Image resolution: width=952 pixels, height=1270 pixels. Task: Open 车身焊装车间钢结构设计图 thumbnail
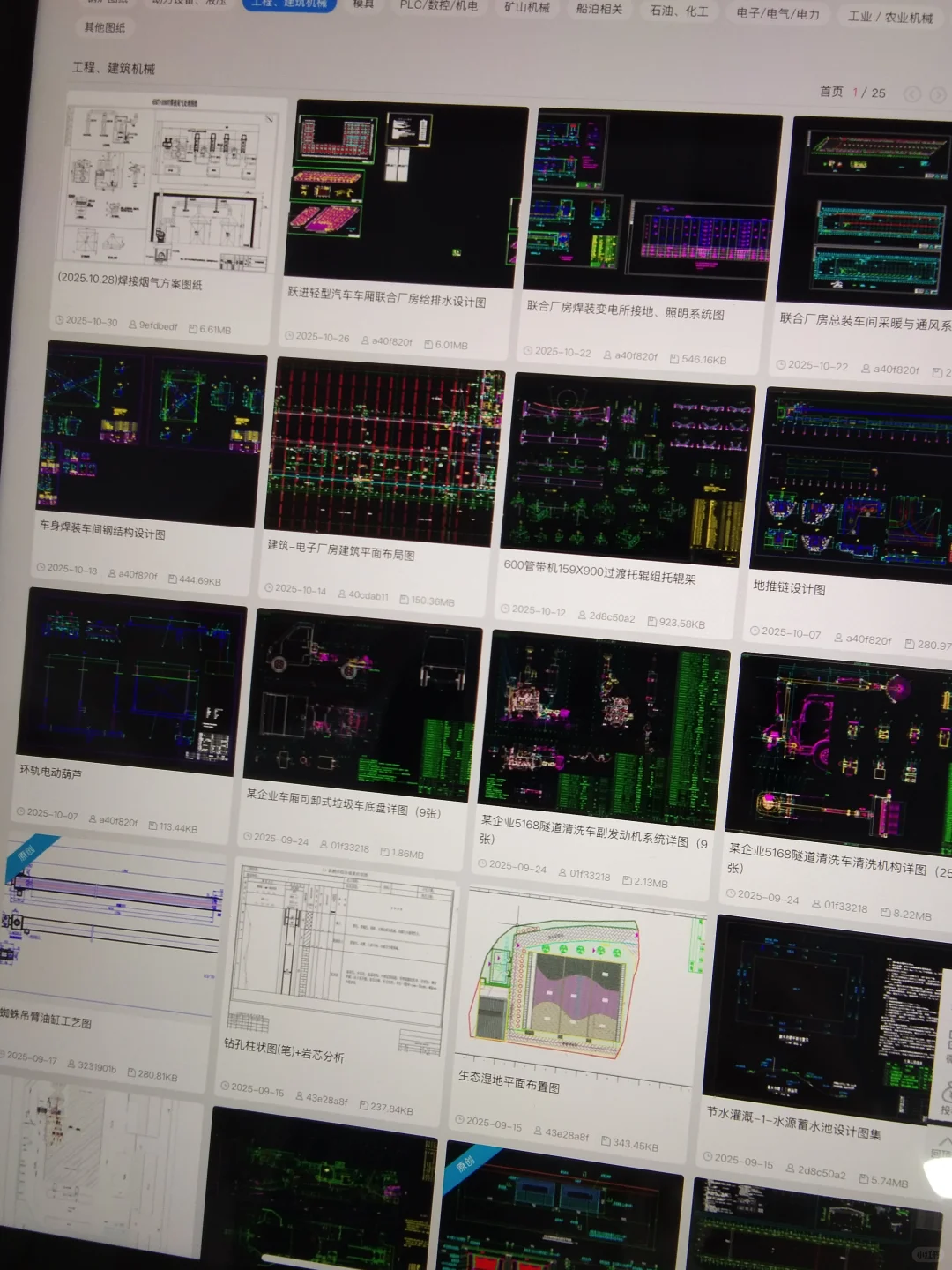[152, 434]
